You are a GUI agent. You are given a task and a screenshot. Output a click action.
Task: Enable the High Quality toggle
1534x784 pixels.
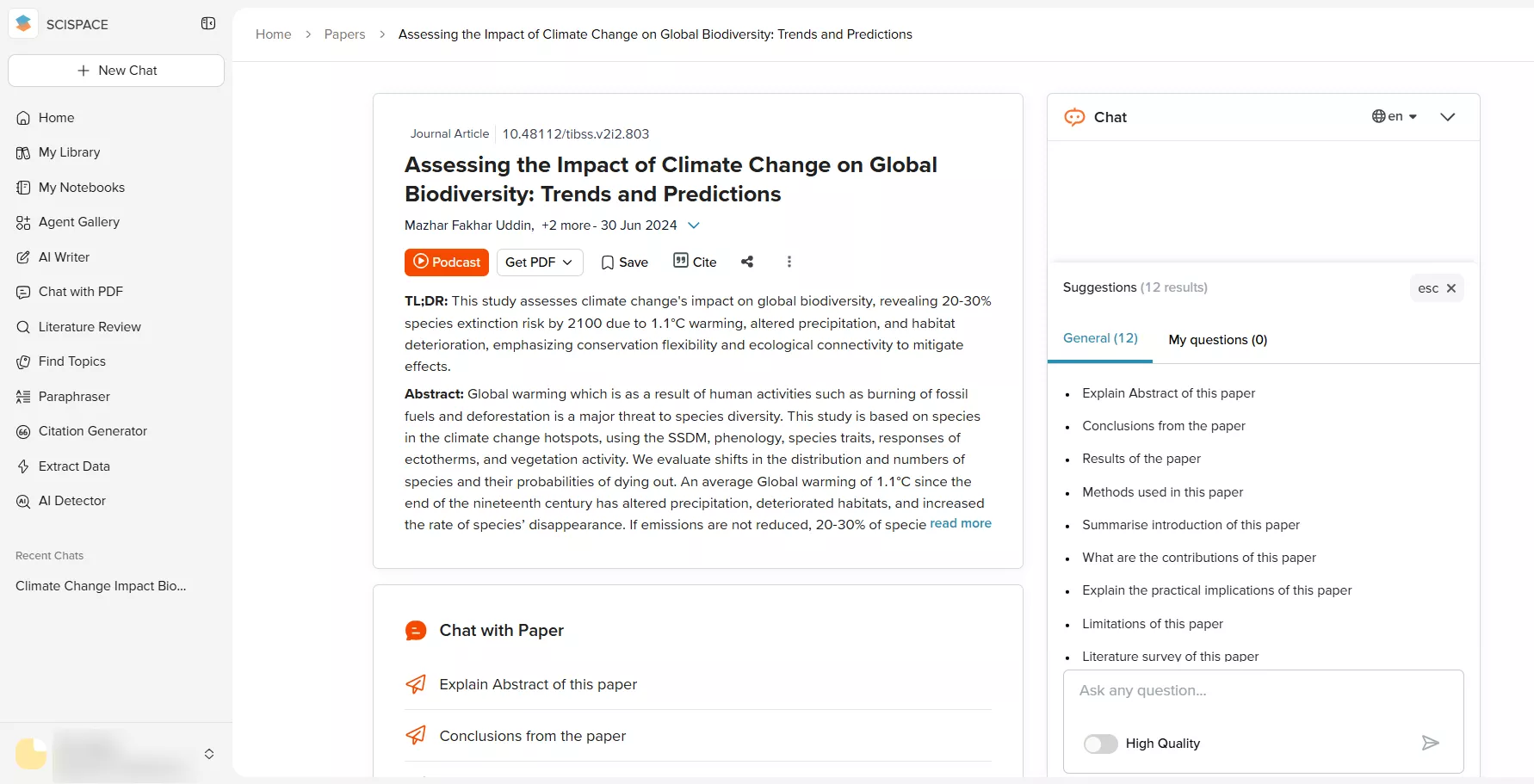(x=1100, y=743)
